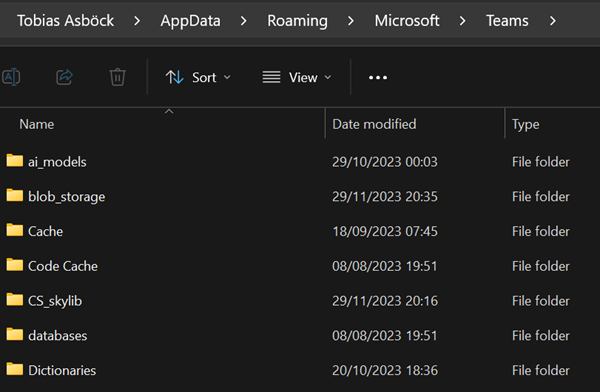This screenshot has width=600, height=392.
Task: Select the Dictionaries folder icon
Action: coord(15,369)
